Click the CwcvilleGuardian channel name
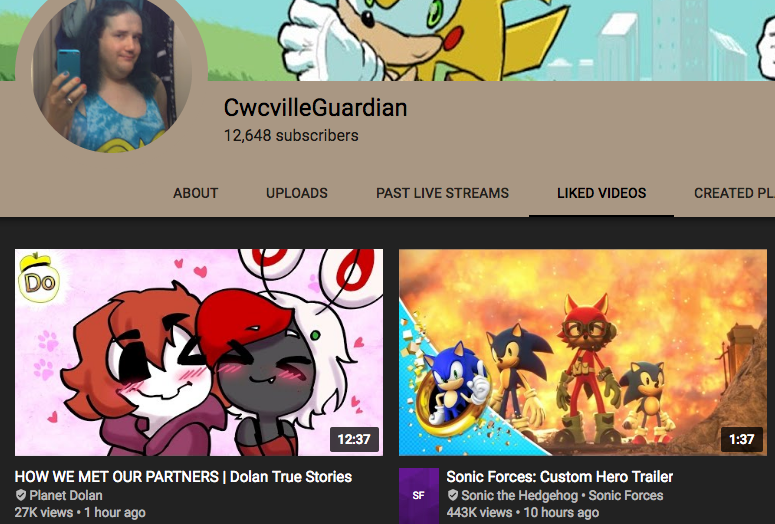This screenshot has height=524, width=775. [x=315, y=108]
